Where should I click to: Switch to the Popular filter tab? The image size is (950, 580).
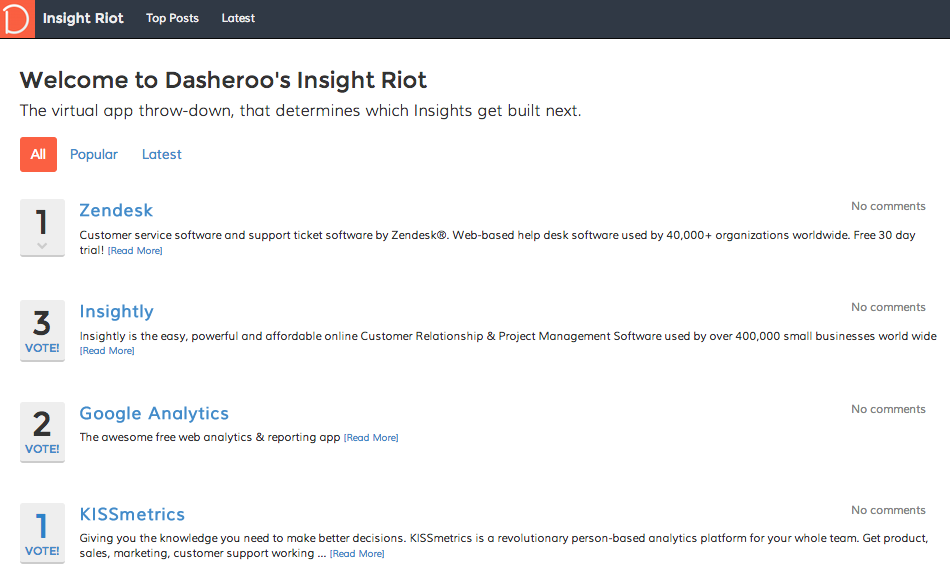[x=94, y=154]
